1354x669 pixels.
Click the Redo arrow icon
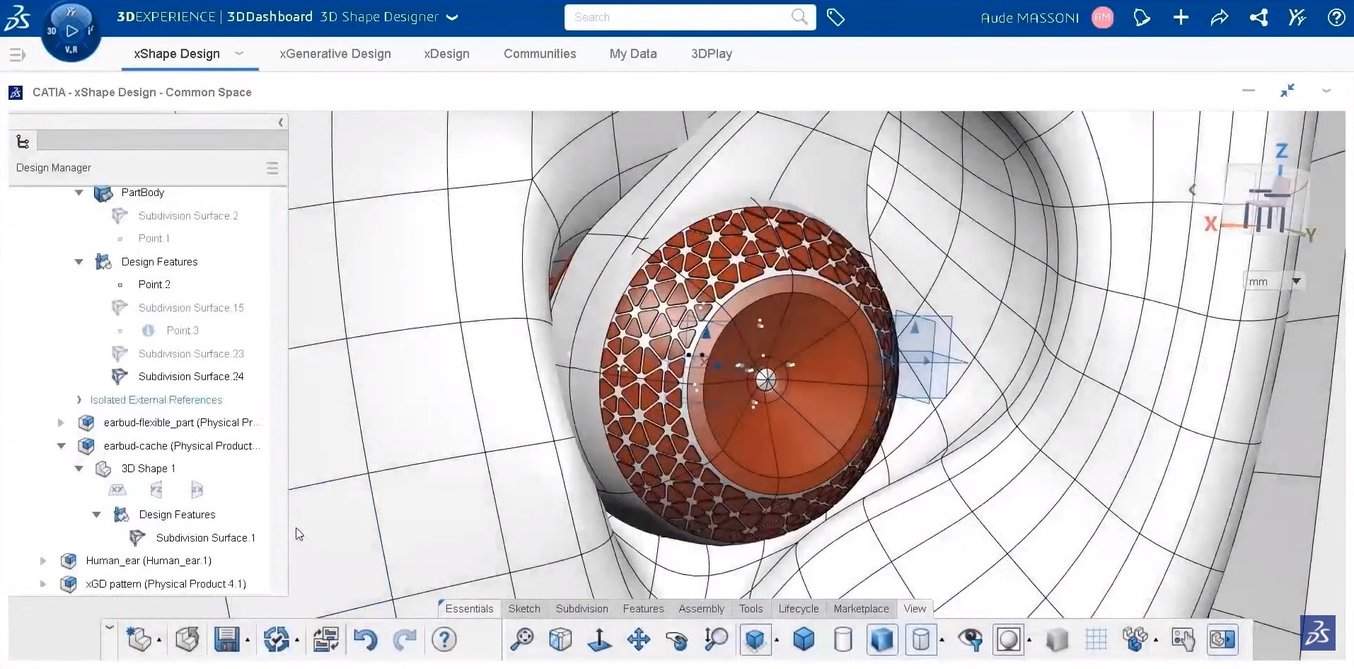403,638
